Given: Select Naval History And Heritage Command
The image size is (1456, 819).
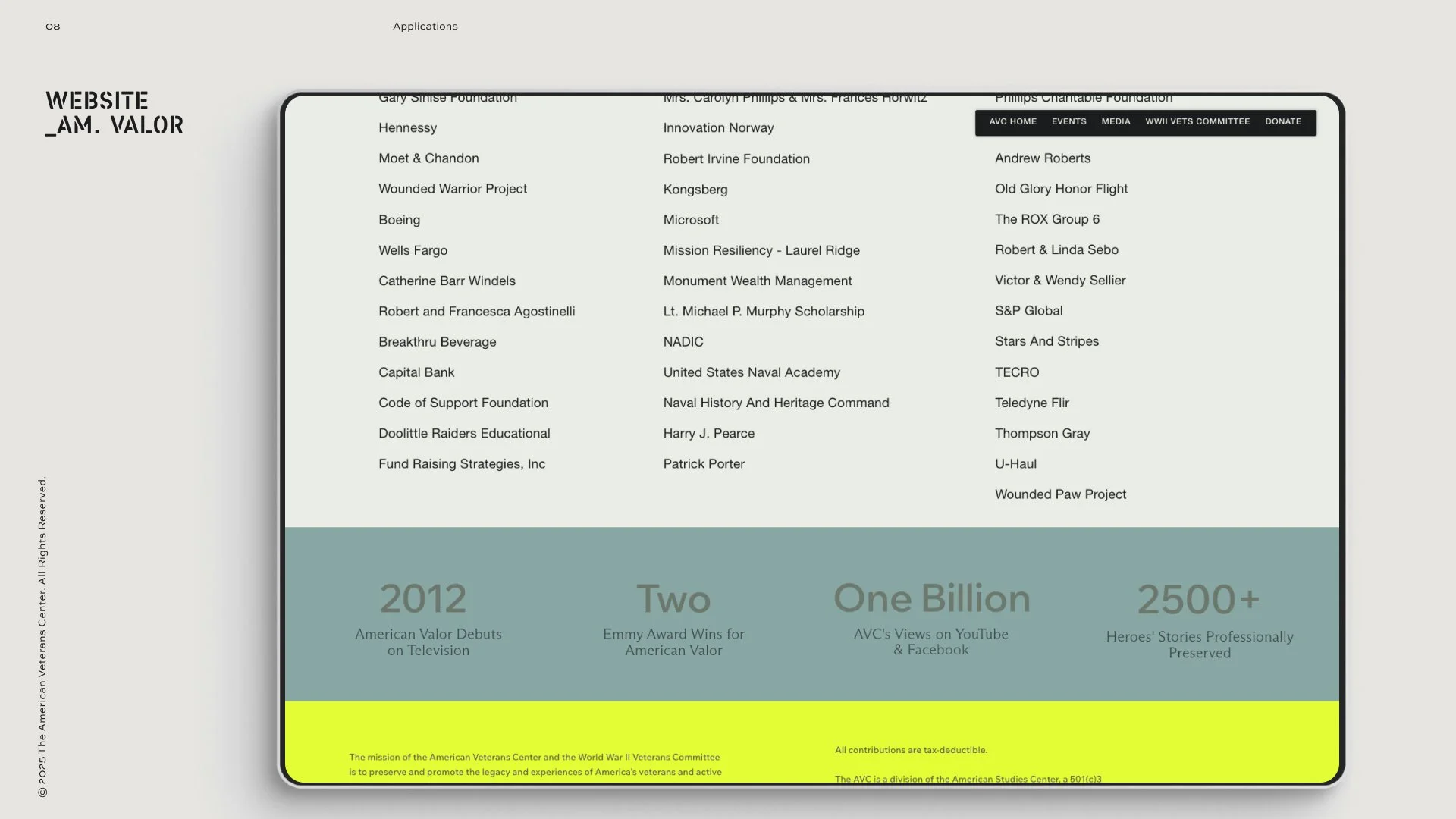Looking at the screenshot, I should 776,403.
